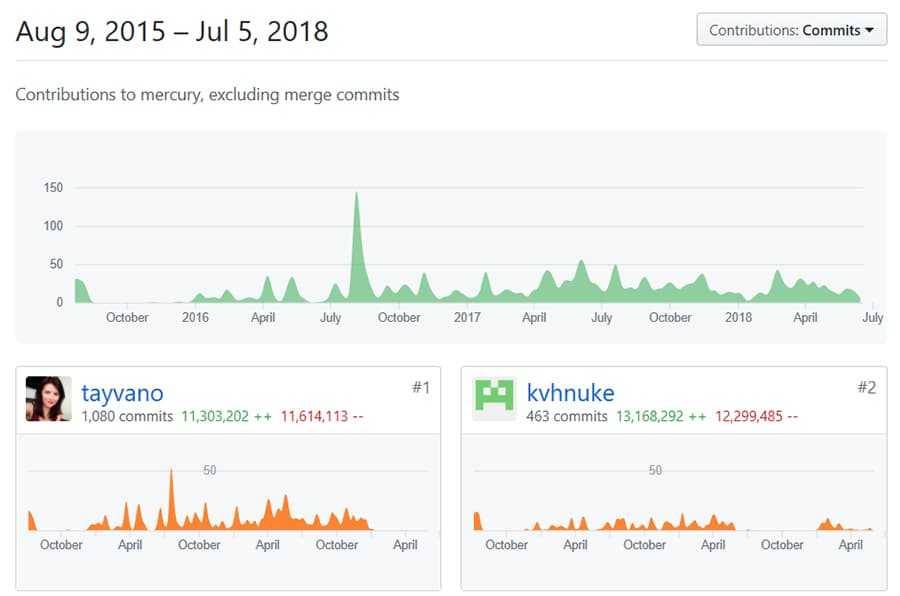Click tayvano's profile avatar

tap(44, 398)
